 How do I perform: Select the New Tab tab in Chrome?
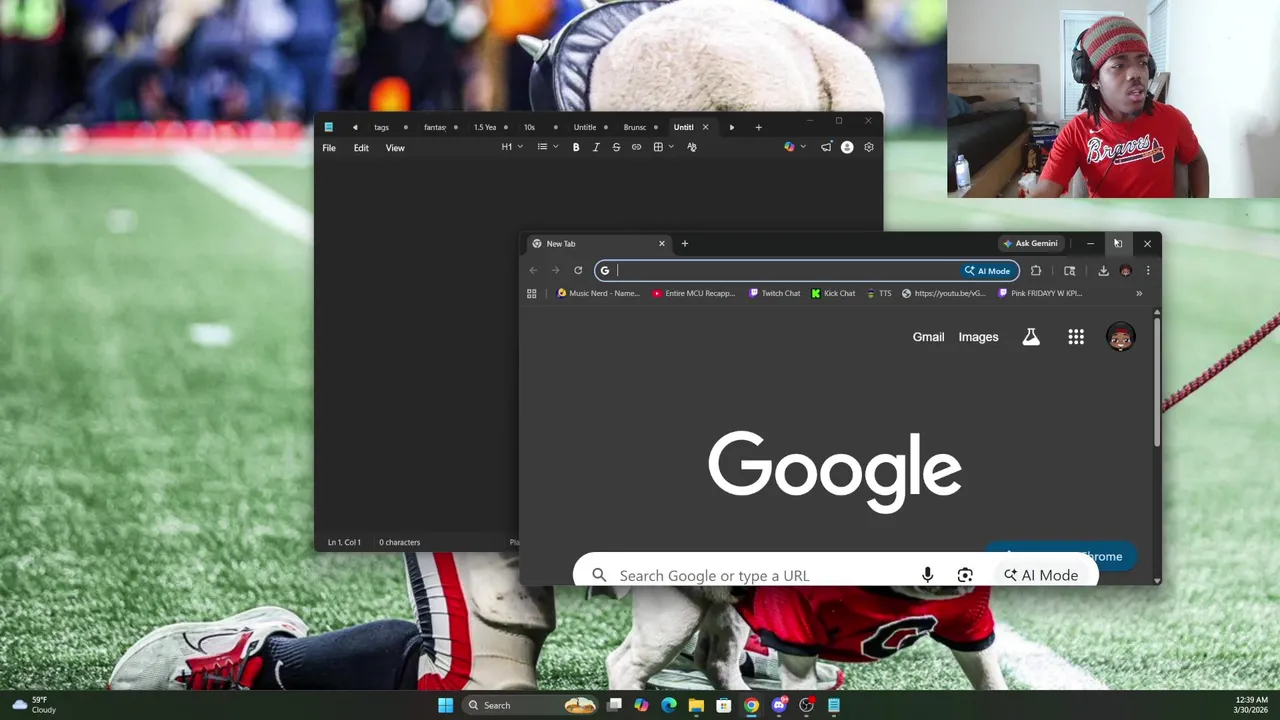597,243
